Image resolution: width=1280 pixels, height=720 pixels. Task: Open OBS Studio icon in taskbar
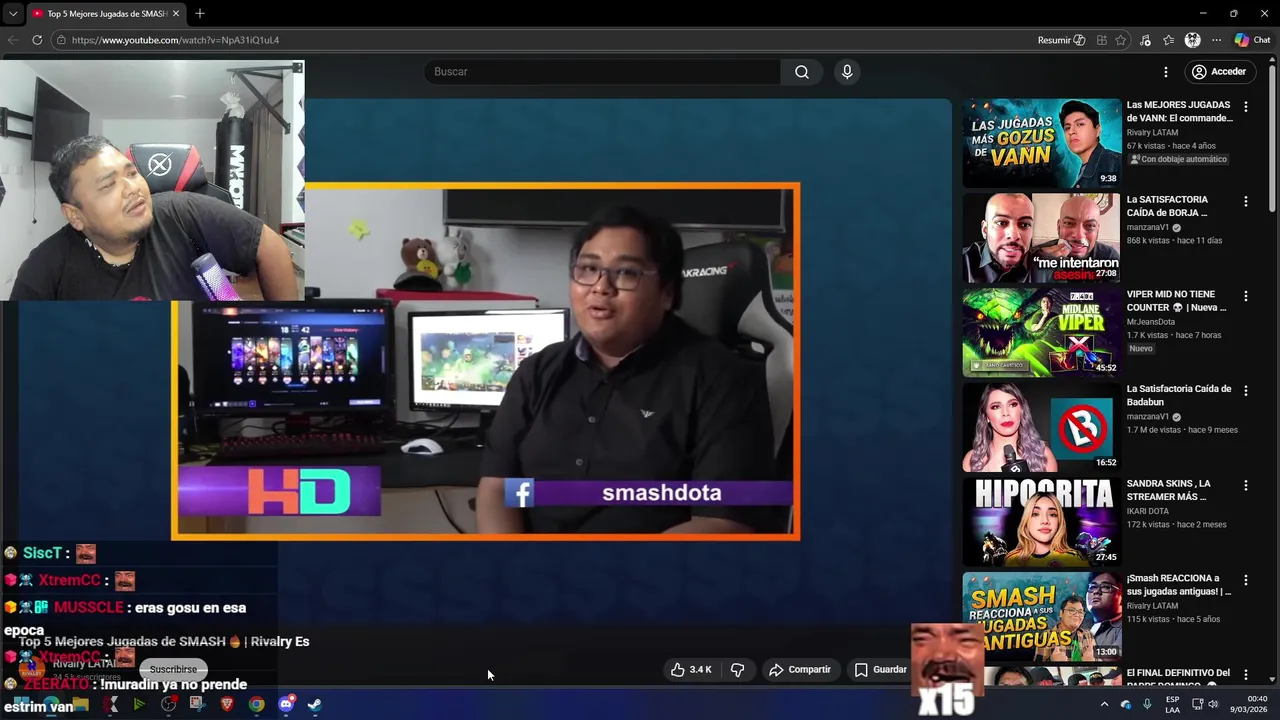[x=168, y=704]
